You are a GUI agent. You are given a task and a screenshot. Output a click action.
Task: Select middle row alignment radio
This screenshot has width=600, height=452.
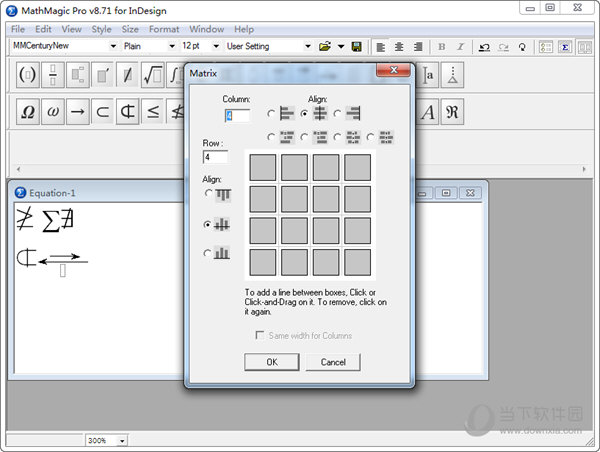207,224
